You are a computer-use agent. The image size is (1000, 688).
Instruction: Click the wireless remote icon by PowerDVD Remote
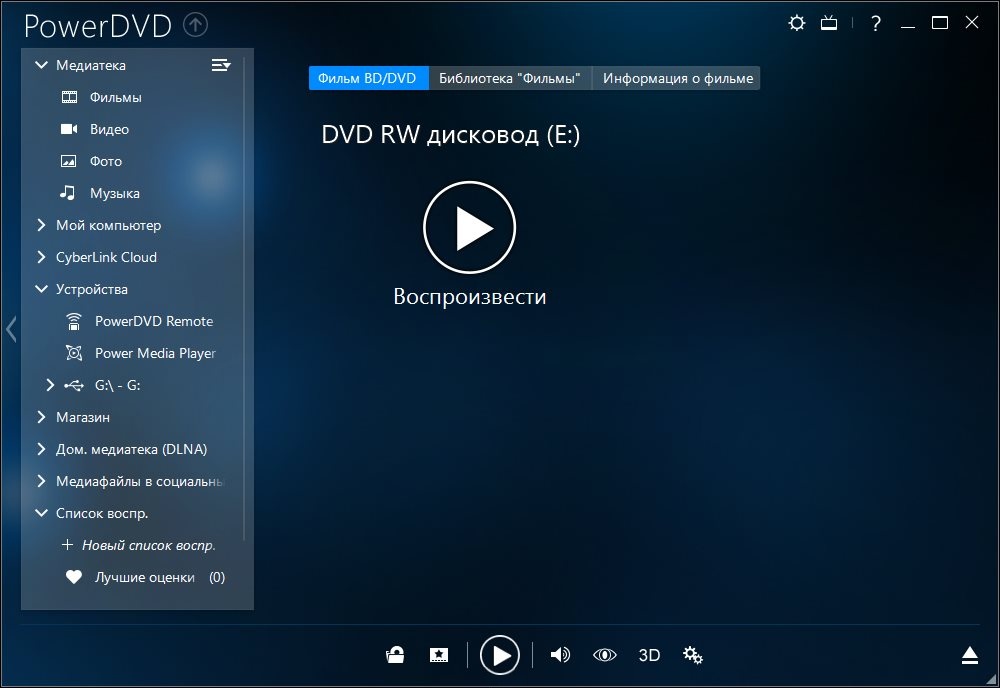pos(74,321)
